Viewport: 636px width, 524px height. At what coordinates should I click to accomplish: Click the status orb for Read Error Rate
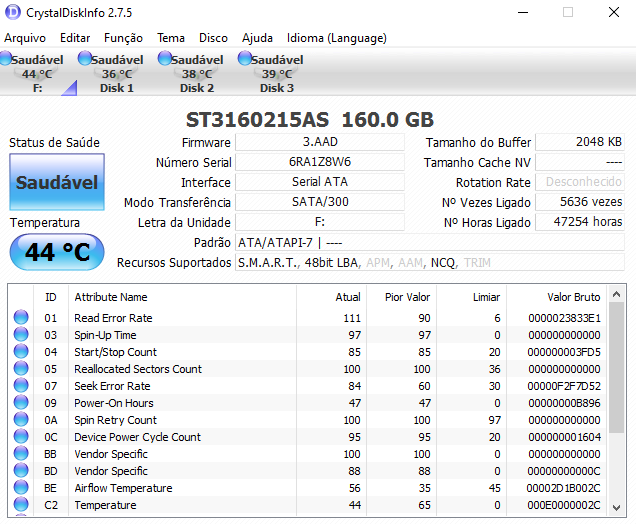(21, 318)
